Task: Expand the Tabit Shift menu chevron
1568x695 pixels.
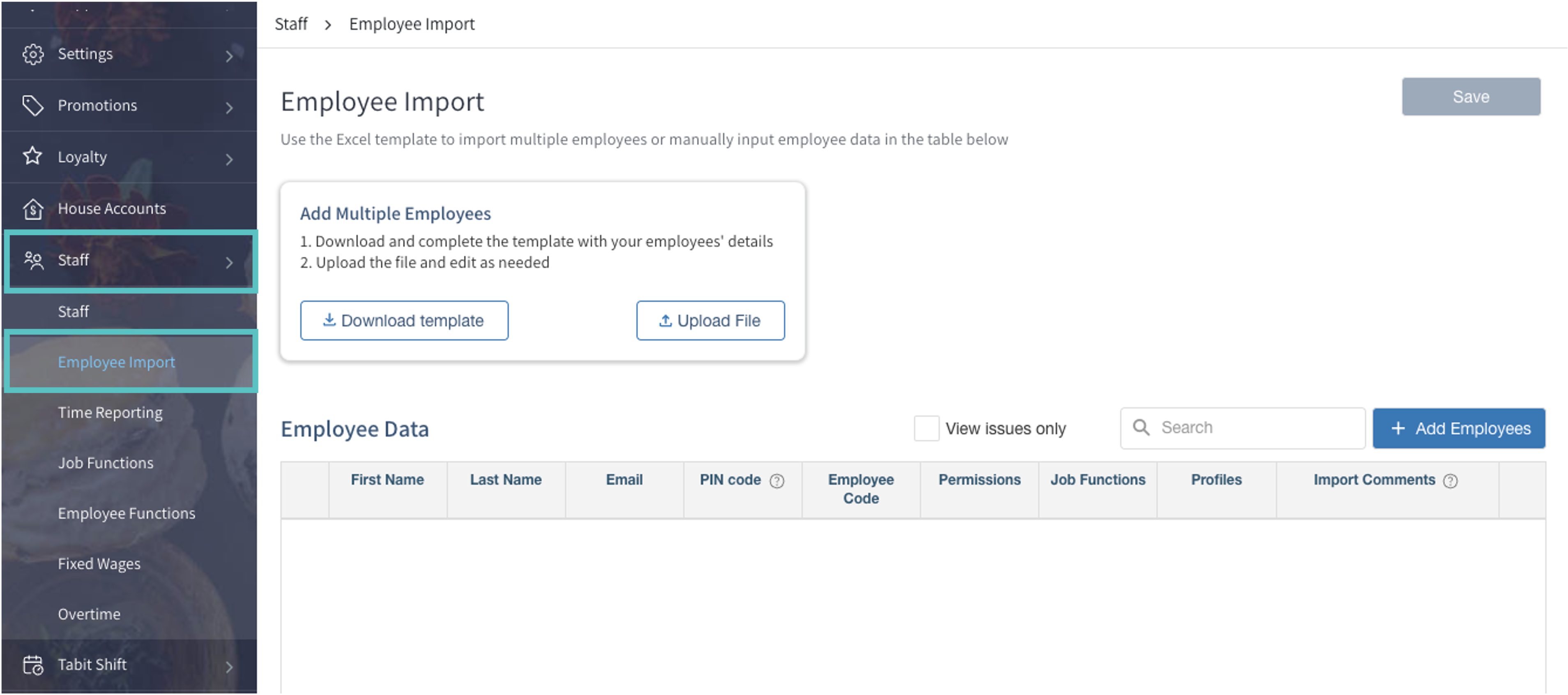Action: (230, 667)
